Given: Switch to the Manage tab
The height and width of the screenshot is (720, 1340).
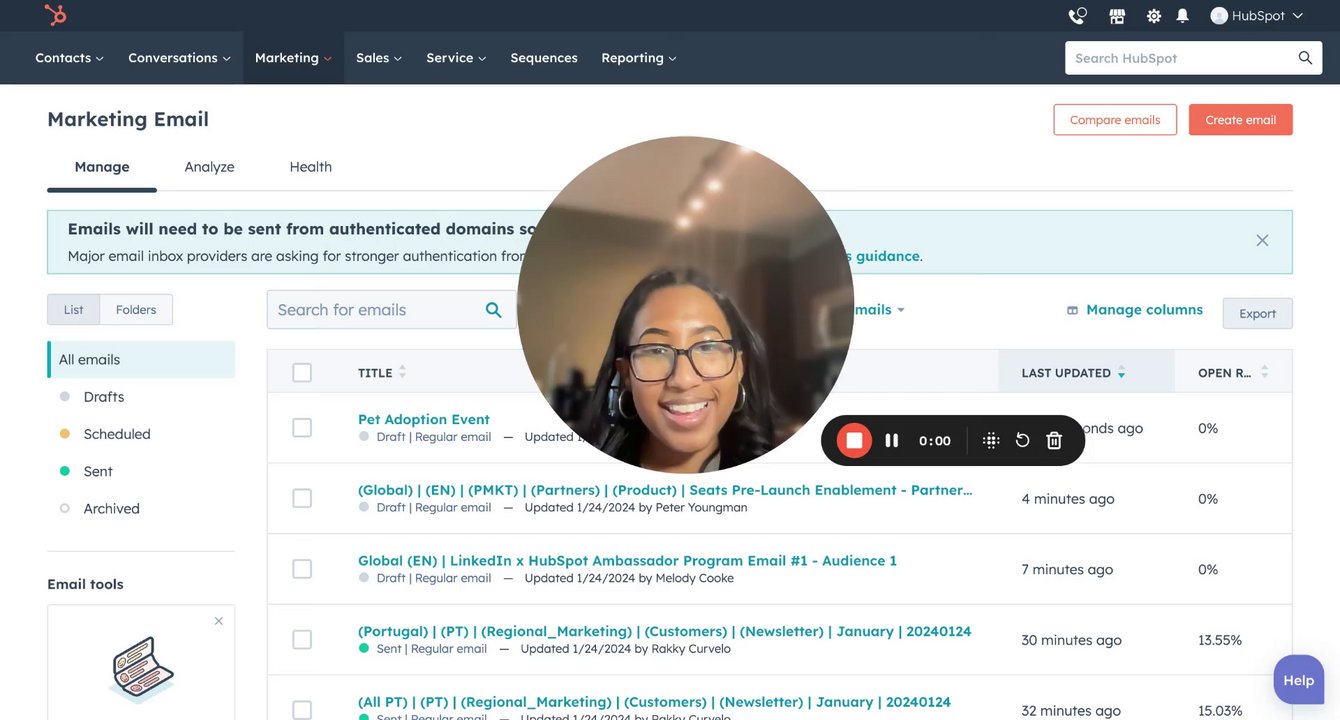Looking at the screenshot, I should [x=102, y=167].
